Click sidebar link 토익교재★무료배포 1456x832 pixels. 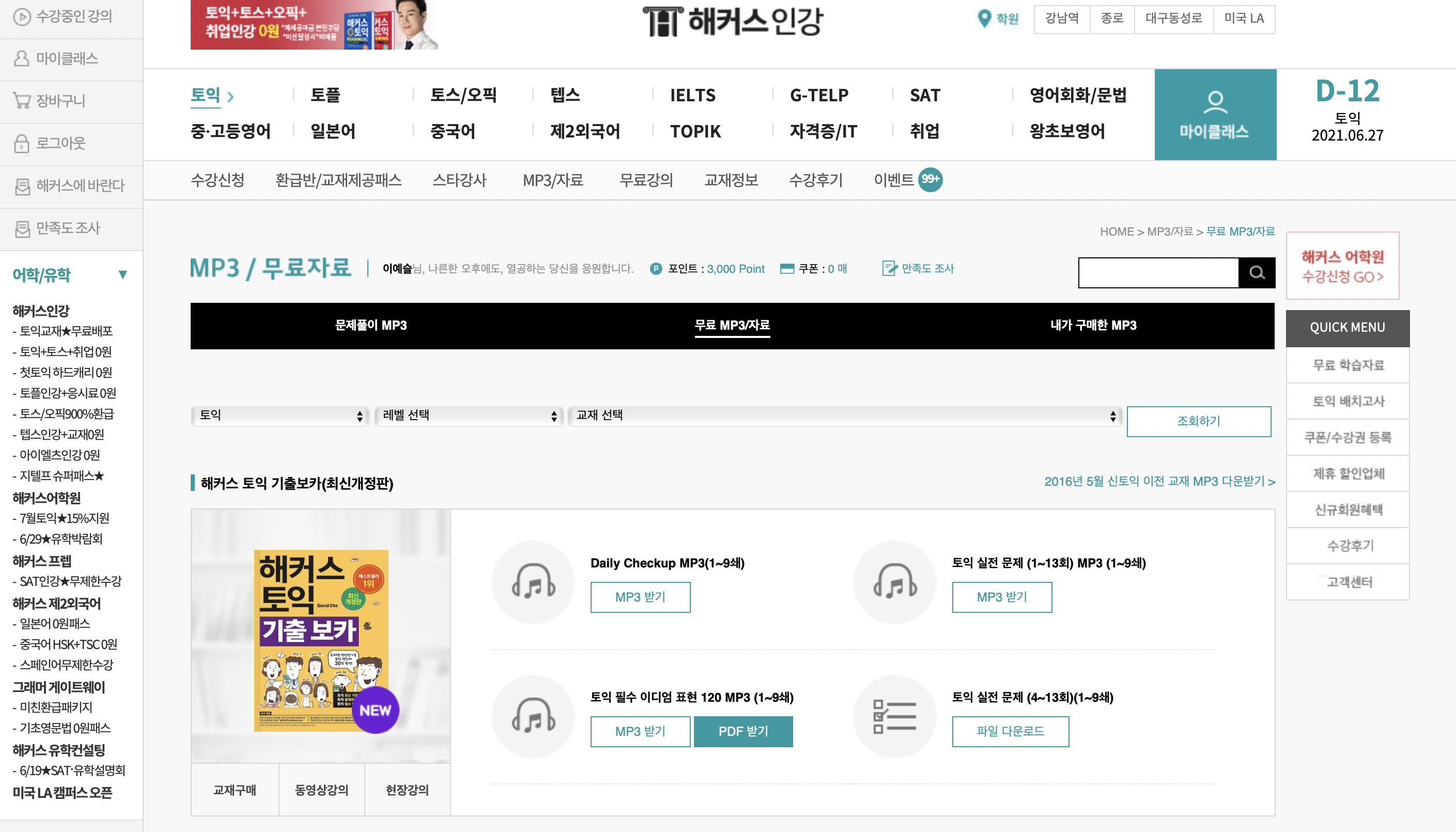[x=66, y=331]
